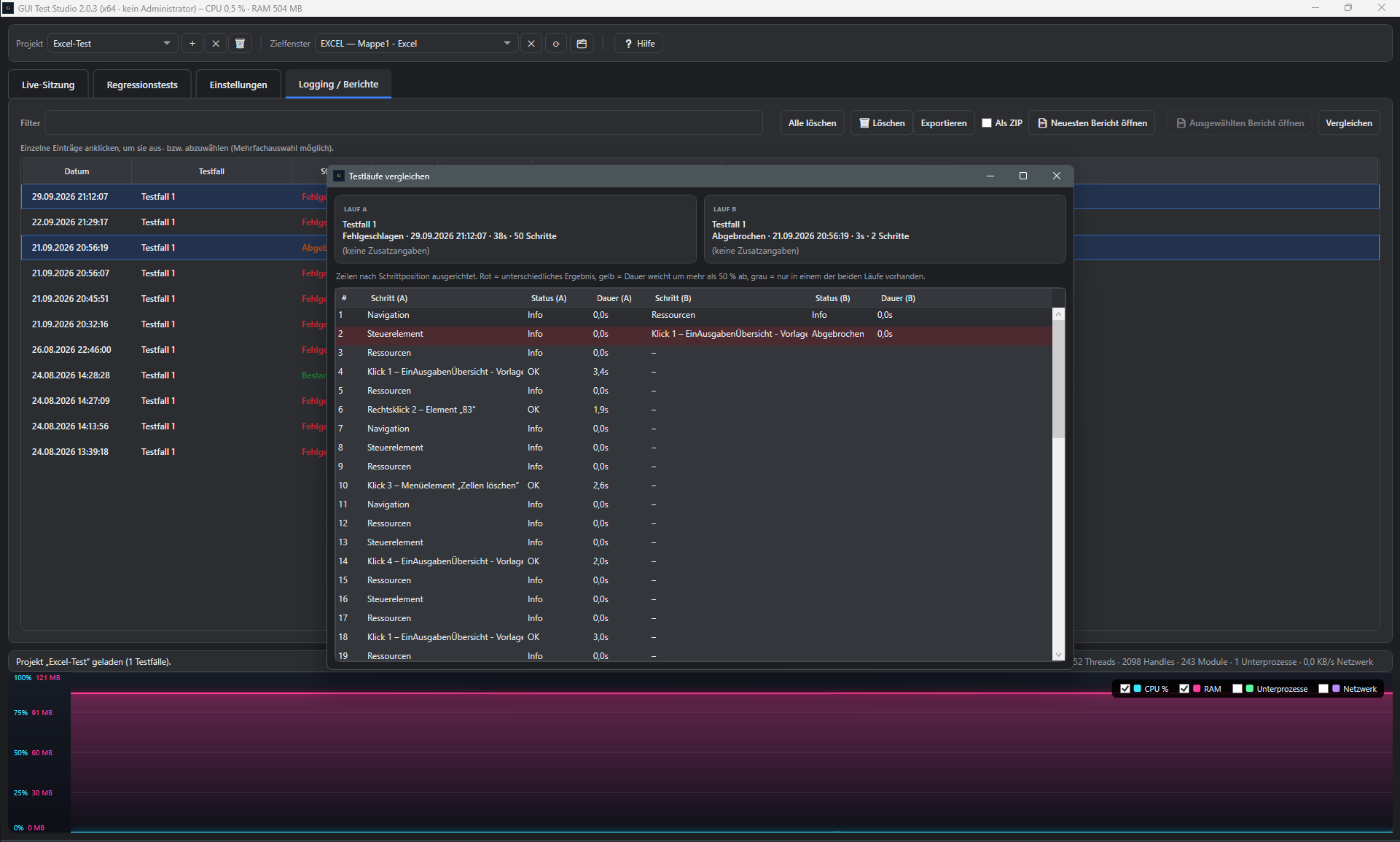Image resolution: width=1400 pixels, height=842 pixels.
Task: Open the Regressionstests tab
Action: coord(142,85)
